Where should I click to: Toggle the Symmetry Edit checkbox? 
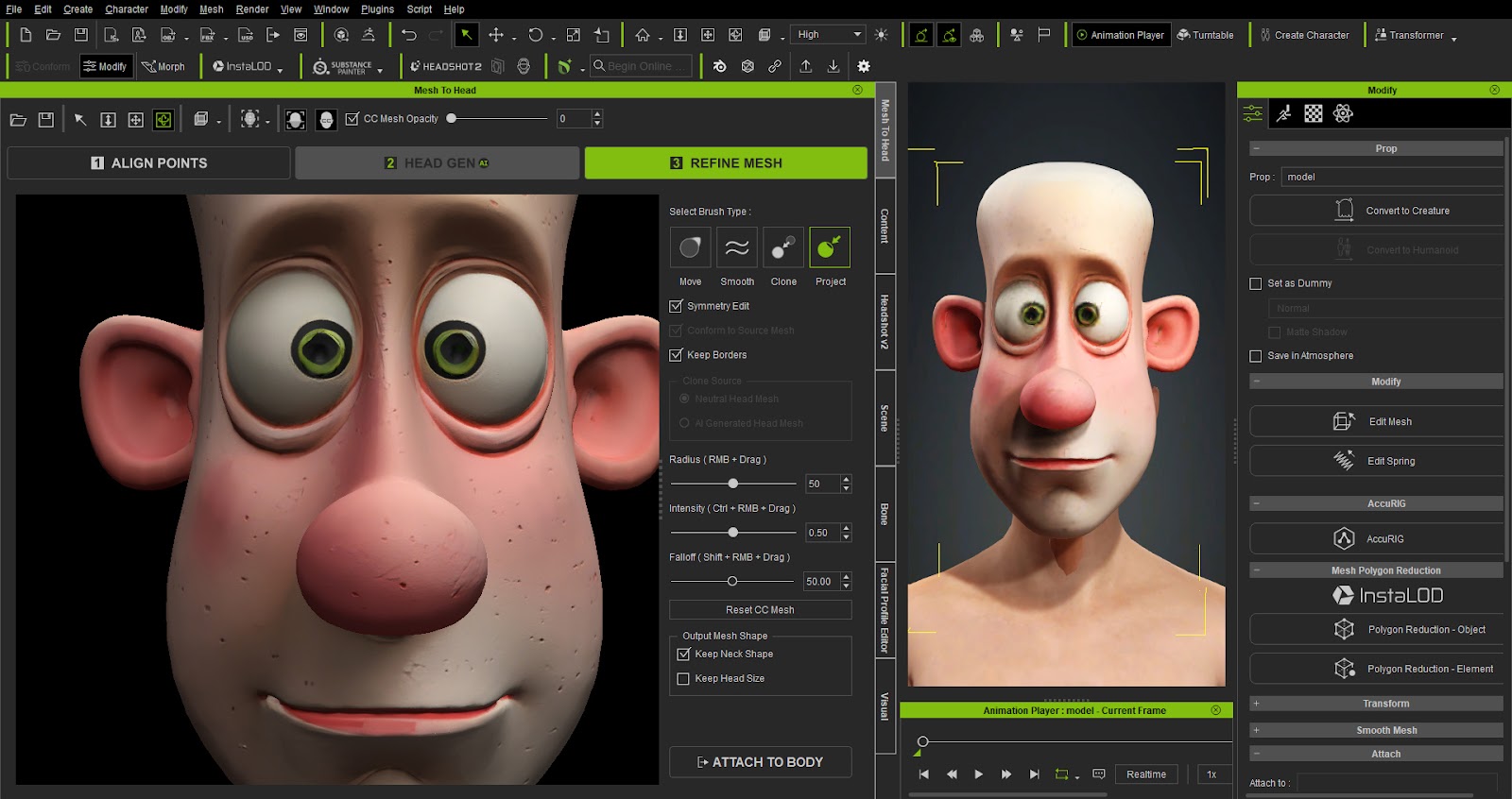click(x=676, y=306)
